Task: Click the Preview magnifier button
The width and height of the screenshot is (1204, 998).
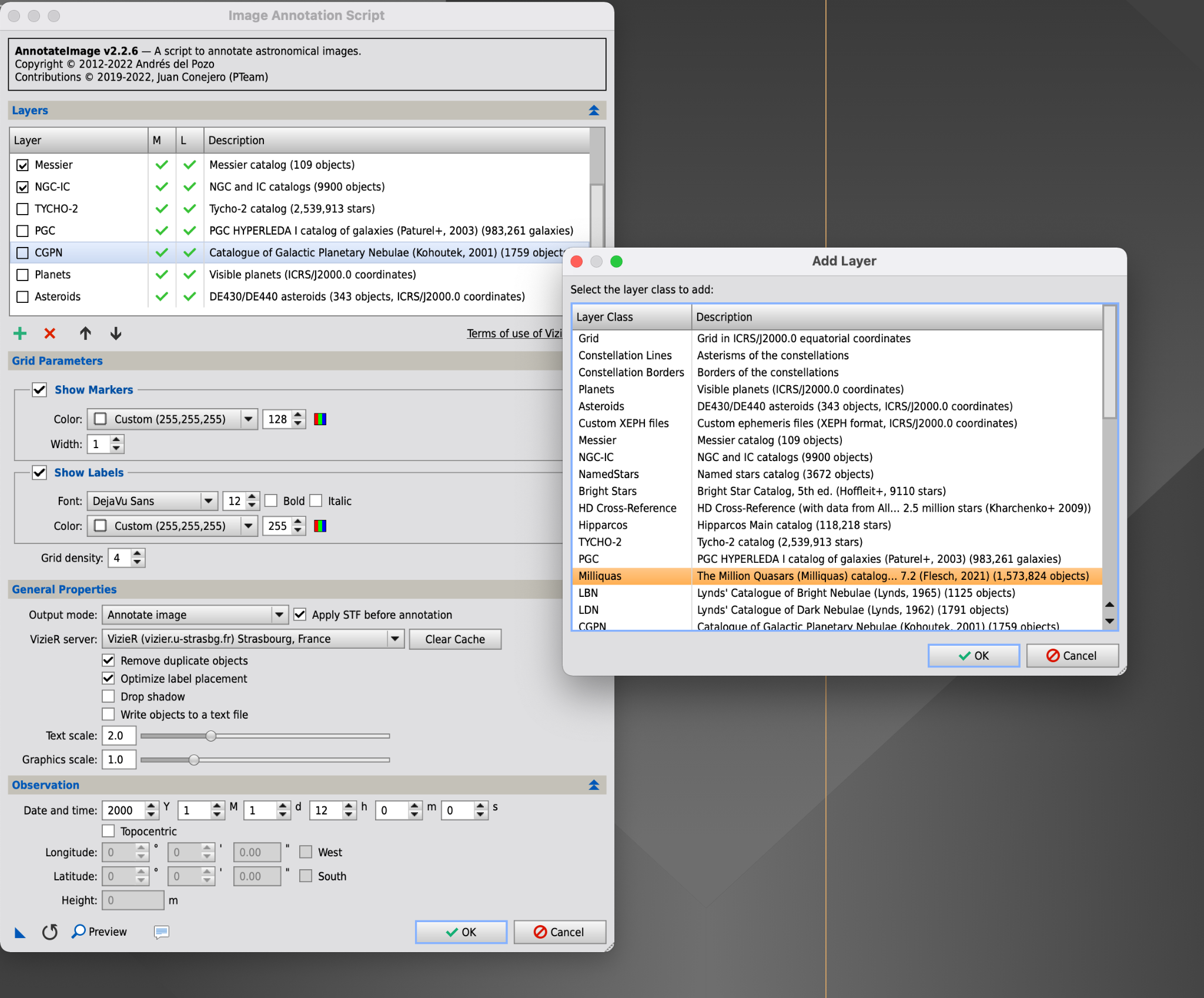Action: (x=99, y=932)
